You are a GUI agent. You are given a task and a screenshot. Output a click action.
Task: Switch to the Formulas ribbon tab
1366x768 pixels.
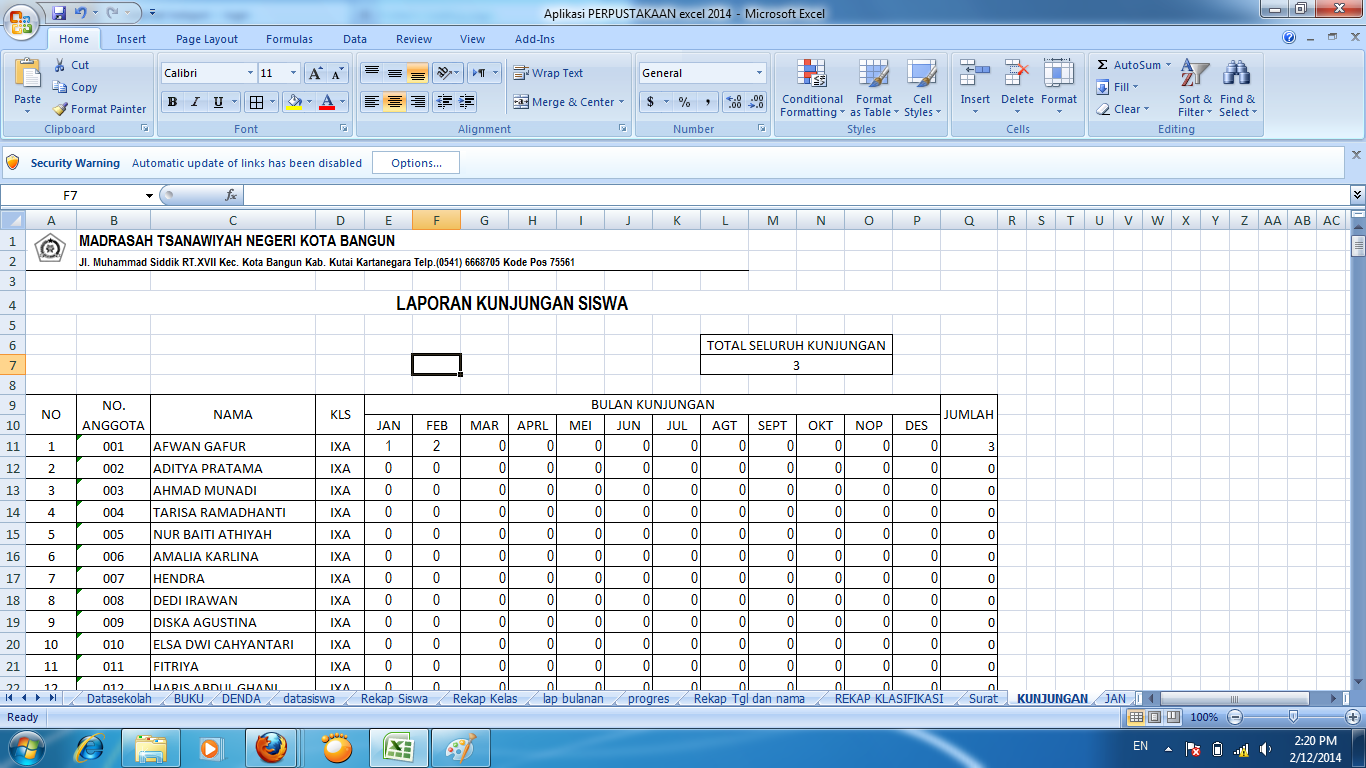[x=289, y=39]
